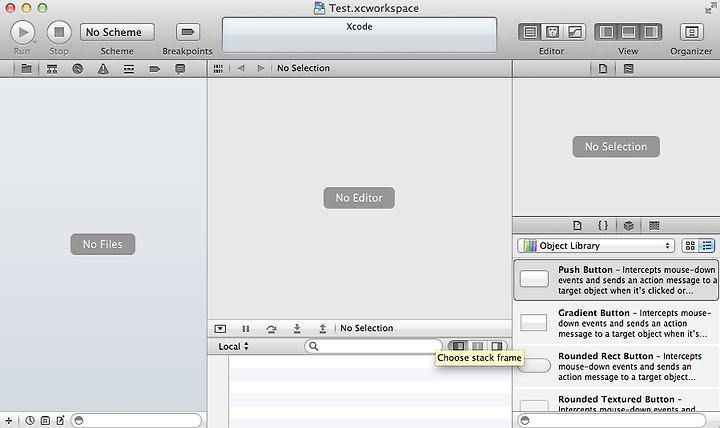The width and height of the screenshot is (720, 428).
Task: Open the File Template library
Action: [x=577, y=225]
